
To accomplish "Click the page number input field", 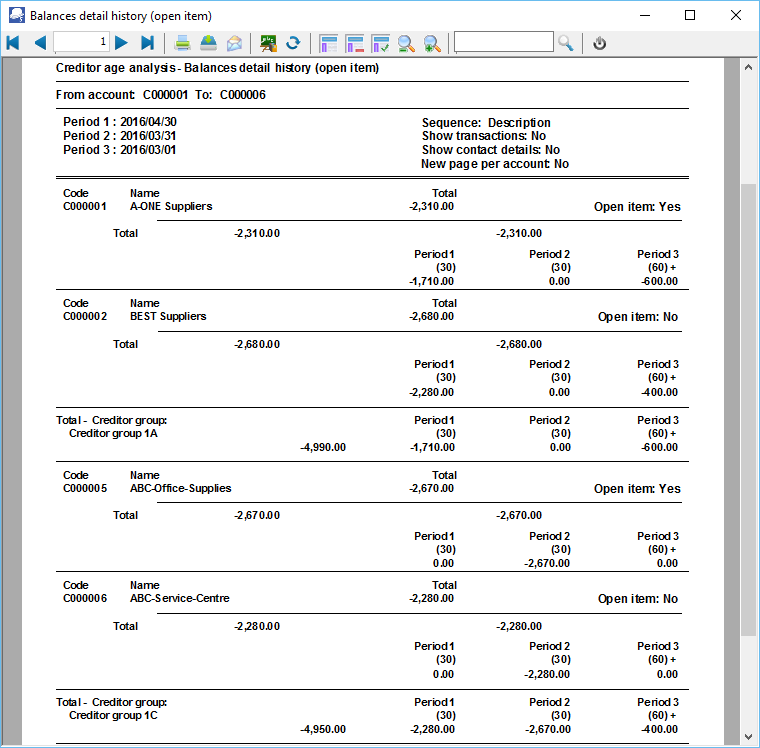I will pos(82,42).
